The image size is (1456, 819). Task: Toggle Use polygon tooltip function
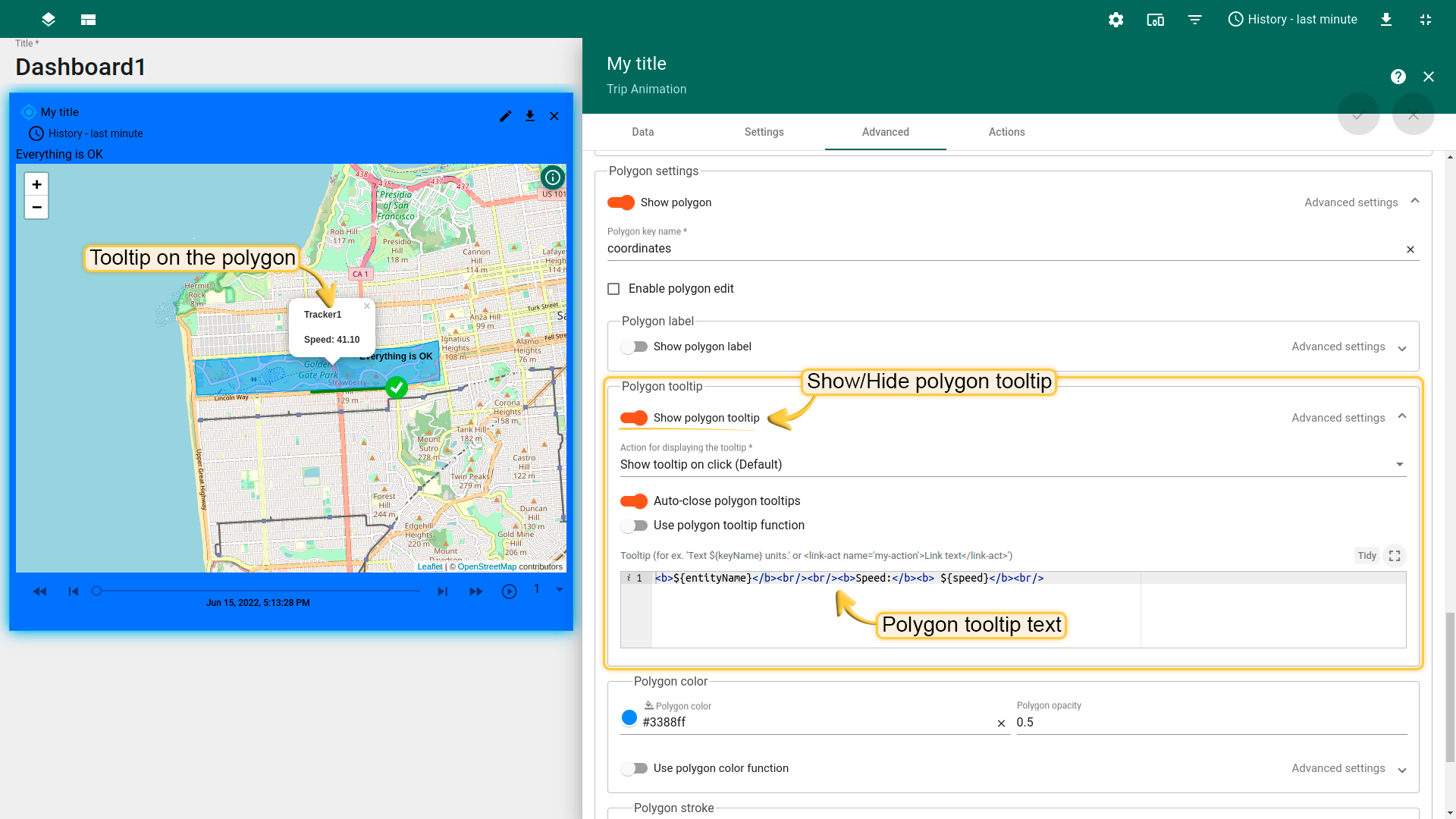[634, 526]
